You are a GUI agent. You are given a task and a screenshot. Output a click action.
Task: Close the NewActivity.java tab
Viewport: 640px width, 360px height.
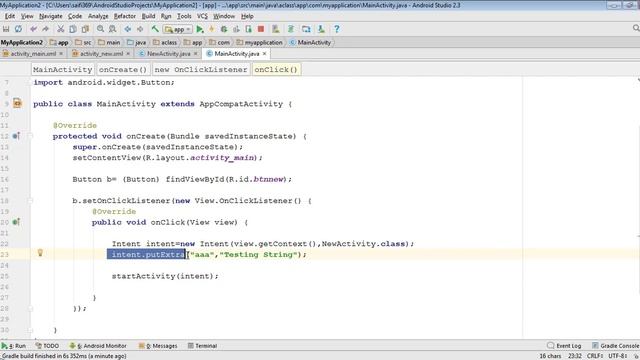[196, 53]
